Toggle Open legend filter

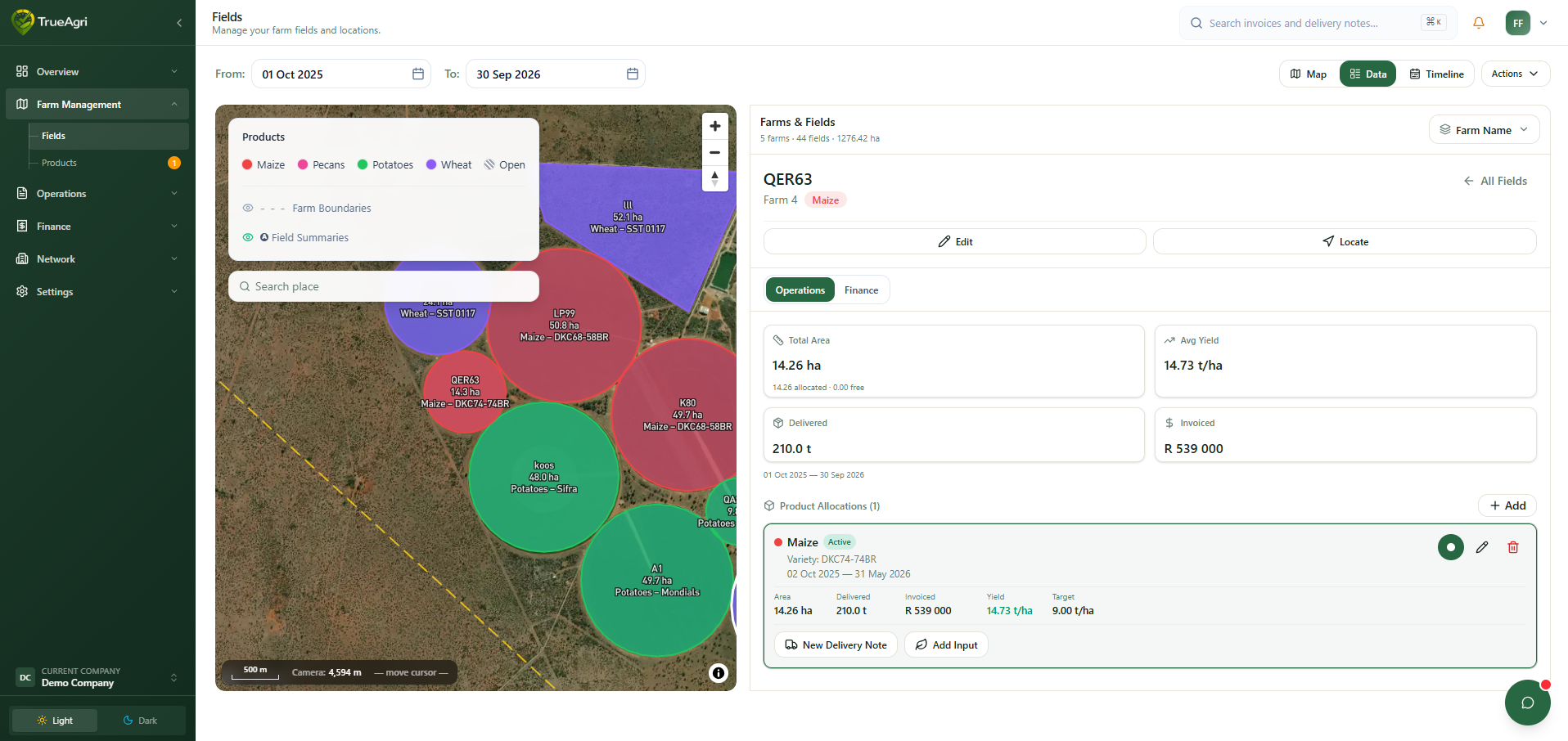[504, 164]
